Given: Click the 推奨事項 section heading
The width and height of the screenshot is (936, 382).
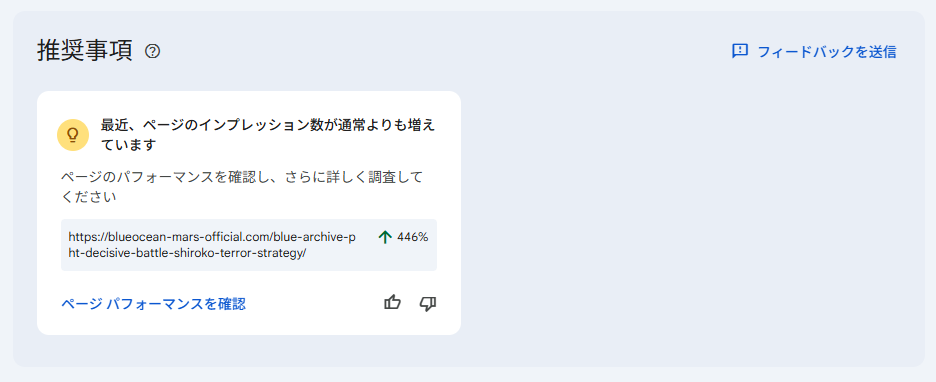Looking at the screenshot, I should point(85,51).
